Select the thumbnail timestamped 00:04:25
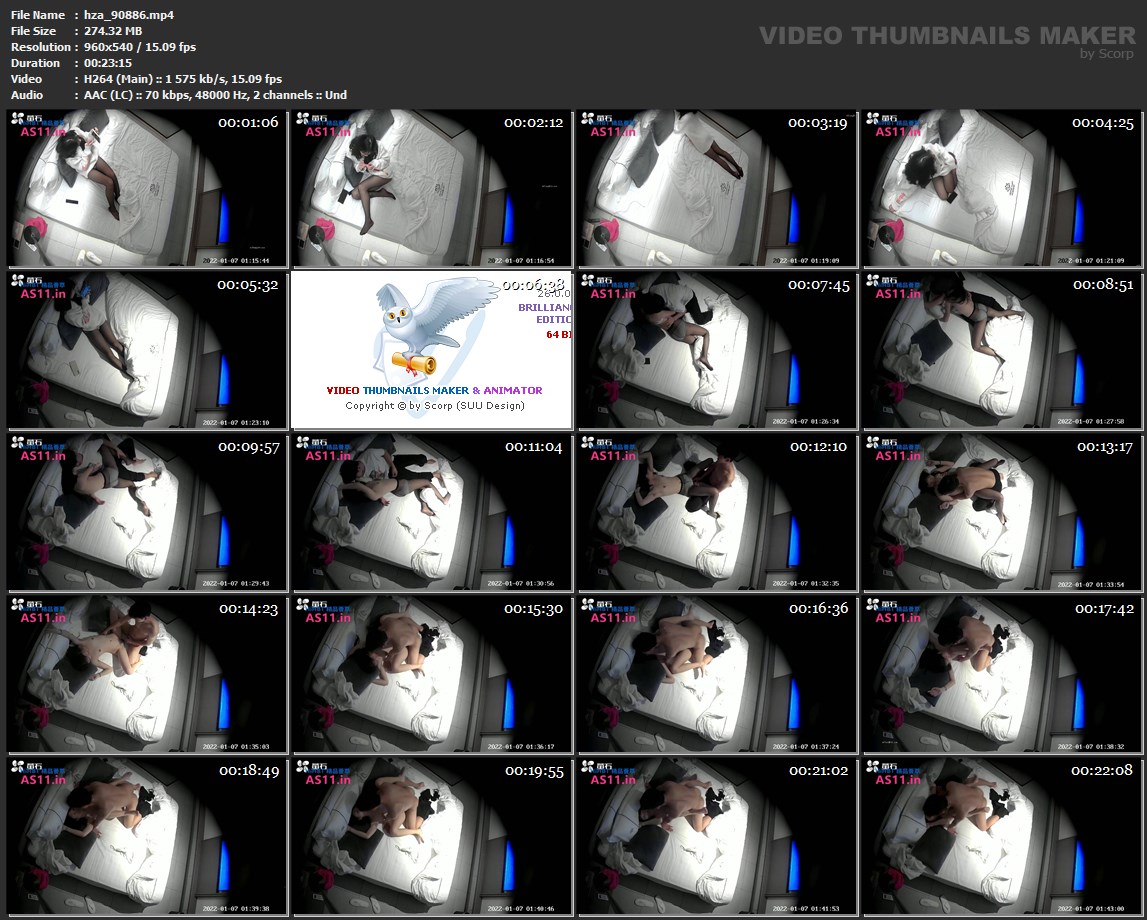This screenshot has width=1147, height=920. click(x=1002, y=188)
